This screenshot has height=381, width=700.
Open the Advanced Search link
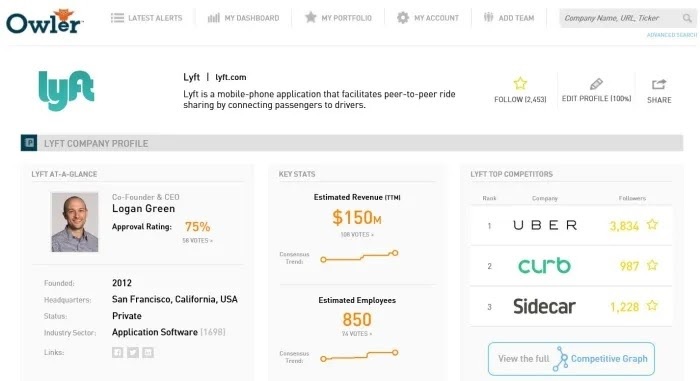(x=671, y=35)
